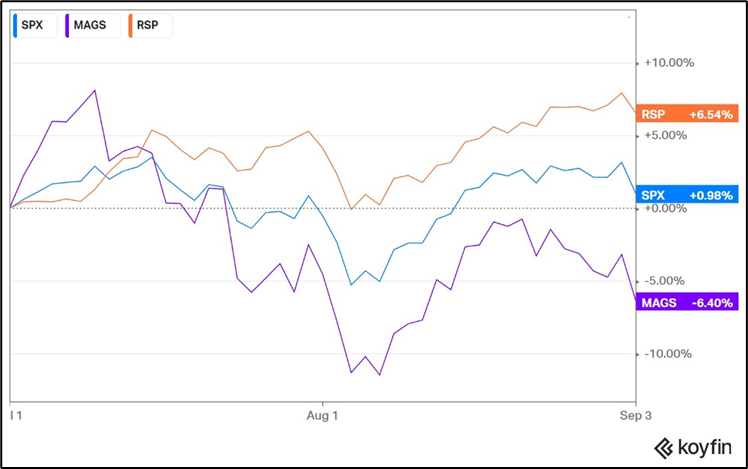Click the -10.00% y-axis label
This screenshot has width=748, height=469.
pyautogui.click(x=669, y=353)
